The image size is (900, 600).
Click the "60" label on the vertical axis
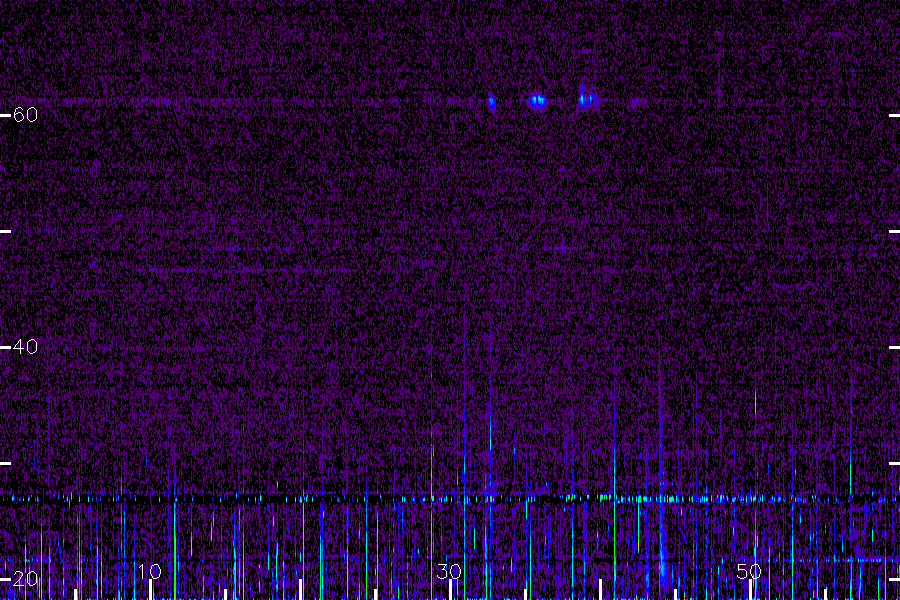[x=25, y=115]
